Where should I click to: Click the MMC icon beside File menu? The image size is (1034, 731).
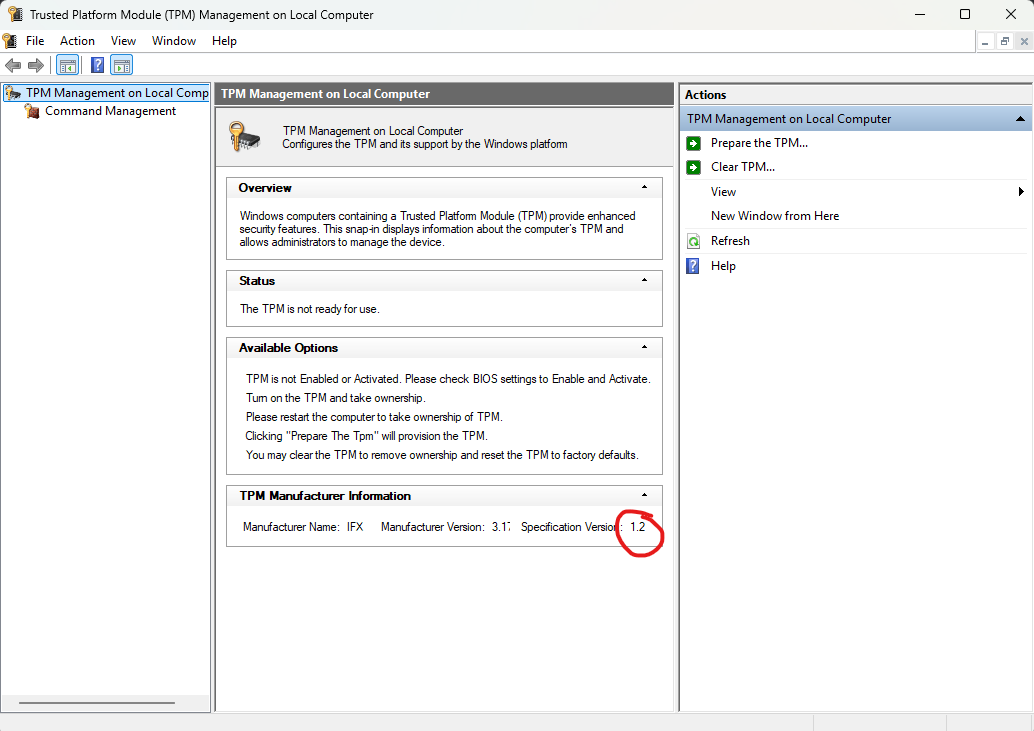[10, 41]
